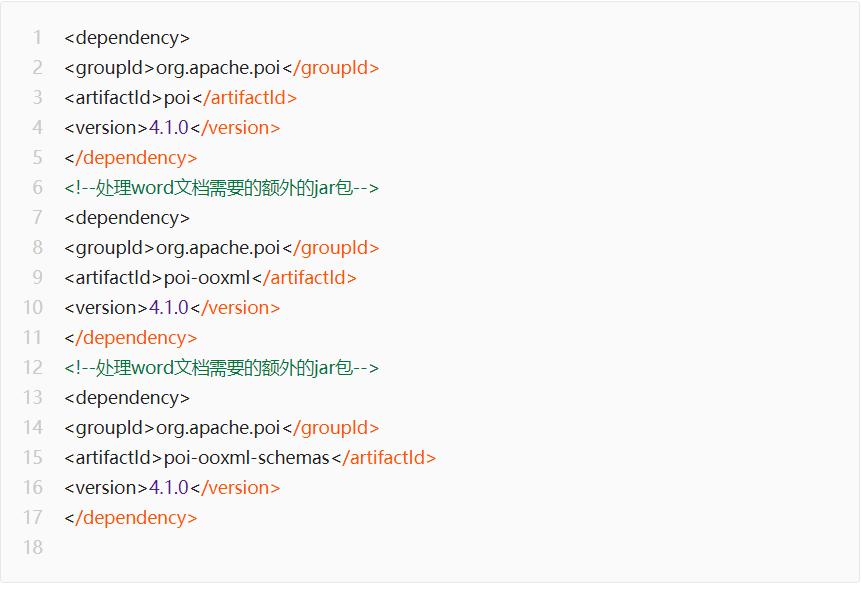The height and width of the screenshot is (602, 862).
Task: Click the poi-ooxml-schemas artifactId text
Action: (x=246, y=458)
